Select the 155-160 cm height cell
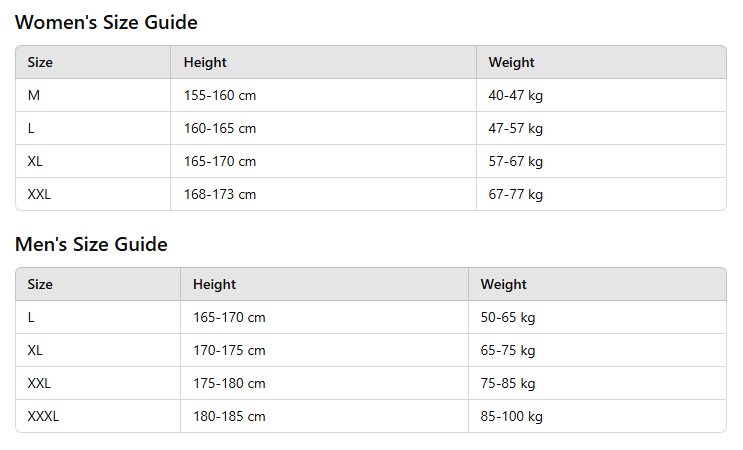This screenshot has width=743, height=450. coord(220,95)
